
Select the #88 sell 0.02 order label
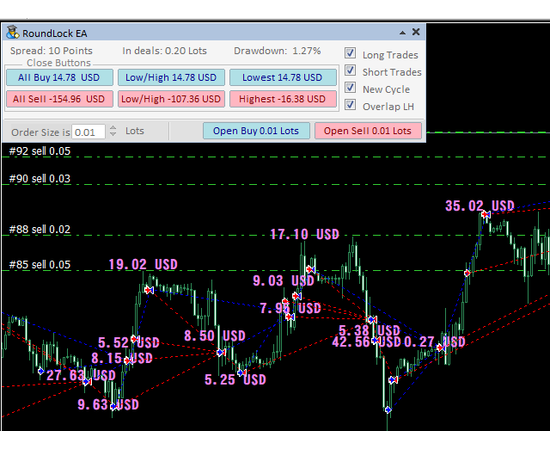click(40, 229)
